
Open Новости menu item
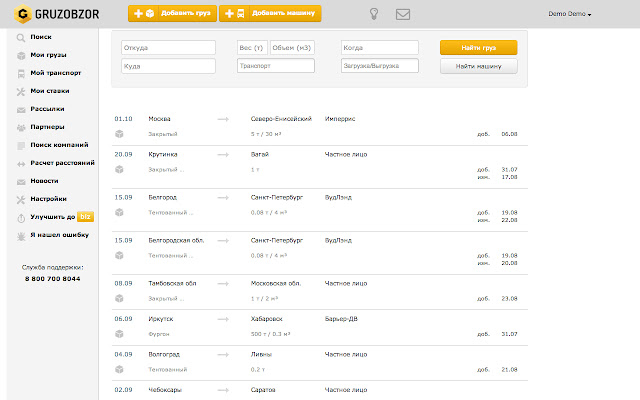click(x=44, y=180)
